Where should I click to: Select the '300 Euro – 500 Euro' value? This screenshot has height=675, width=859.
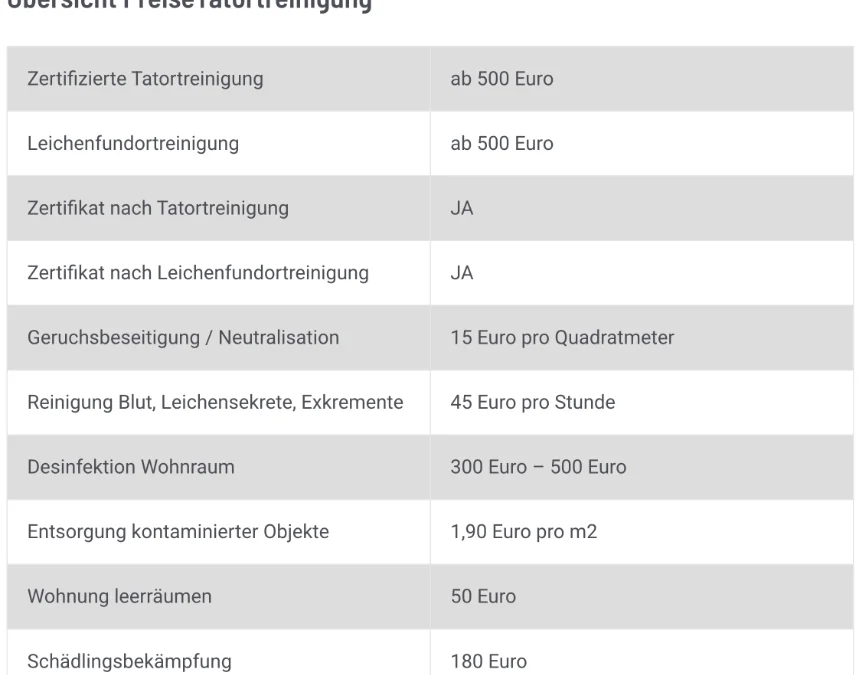pyautogui.click(x=538, y=467)
